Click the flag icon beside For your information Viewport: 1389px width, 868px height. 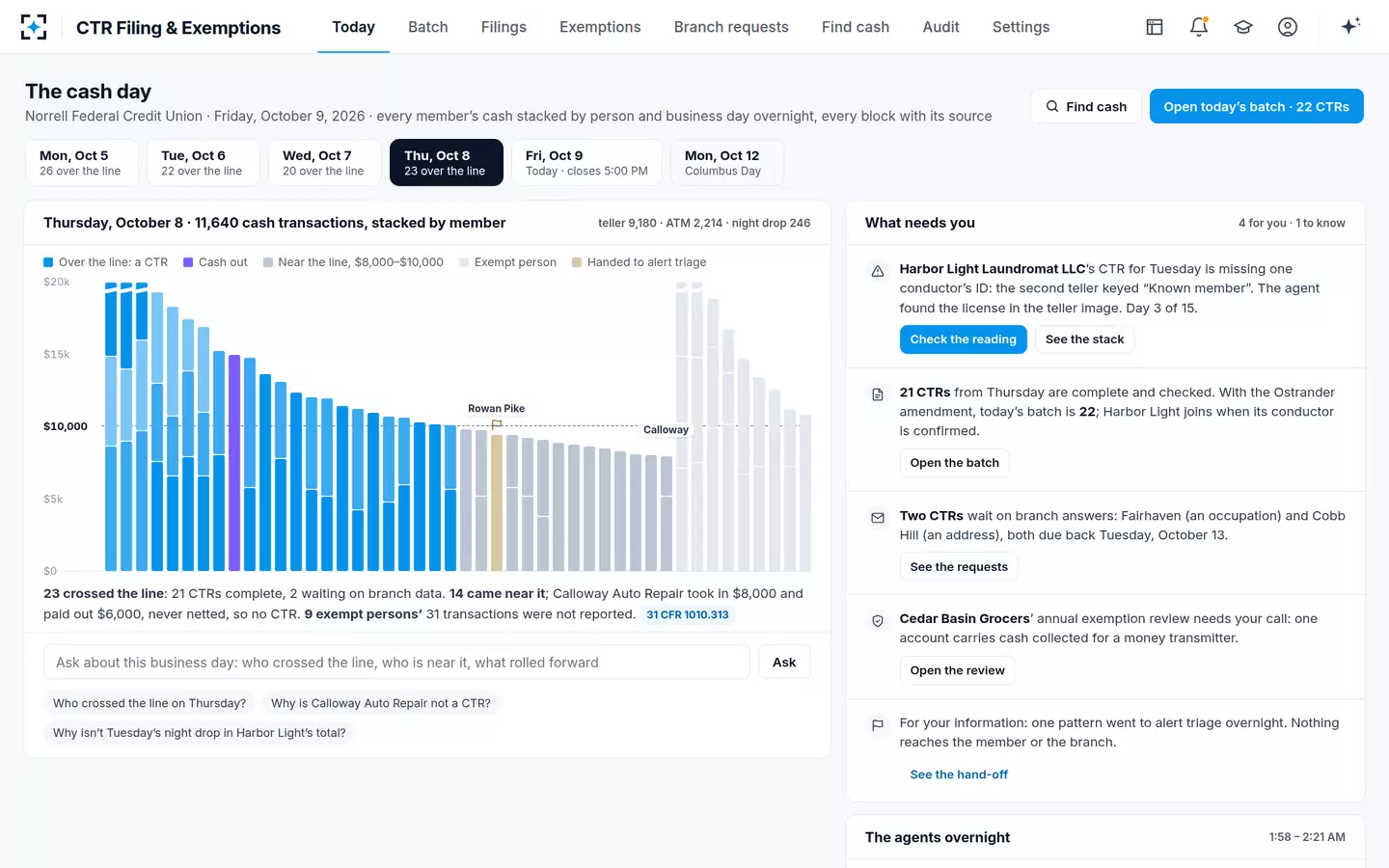pyautogui.click(x=878, y=725)
